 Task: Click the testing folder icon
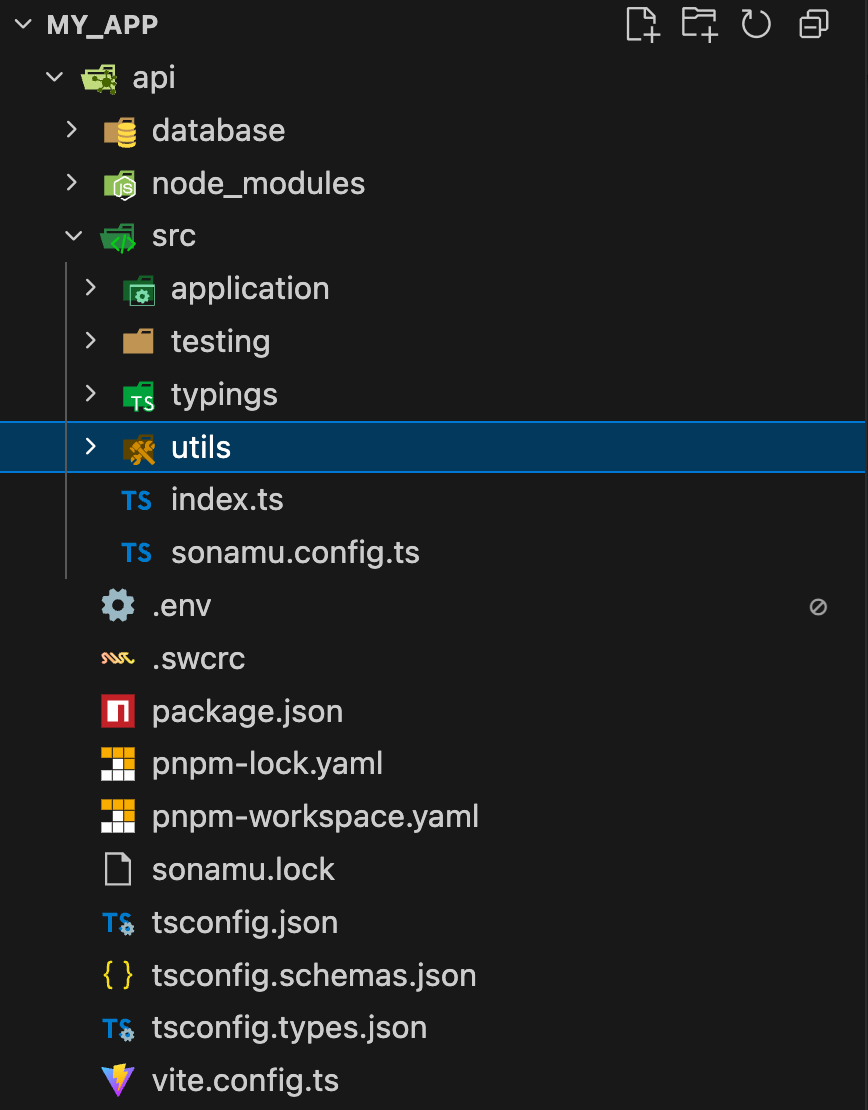tap(138, 342)
